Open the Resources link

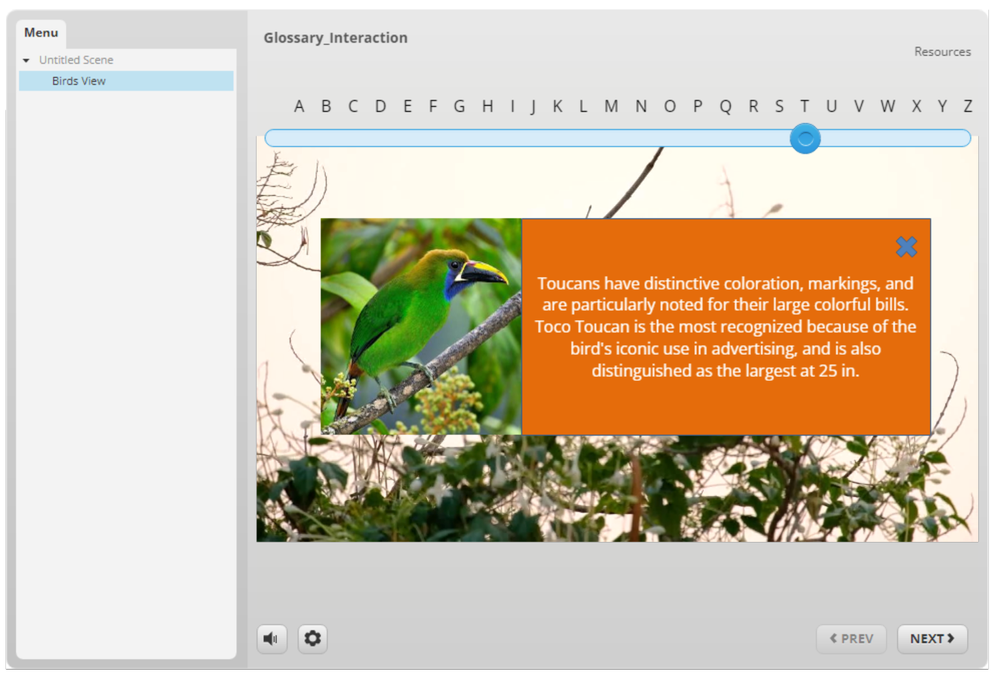pos(942,52)
